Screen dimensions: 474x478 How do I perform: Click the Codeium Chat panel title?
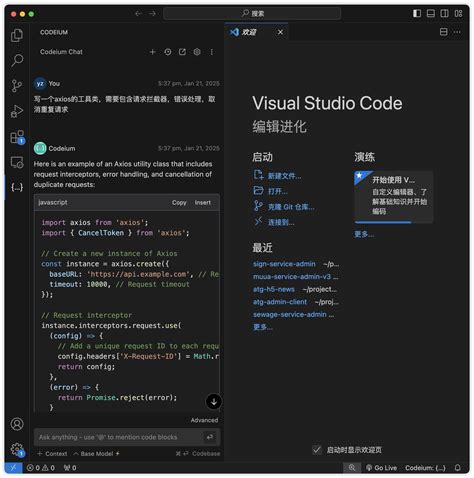[61, 52]
